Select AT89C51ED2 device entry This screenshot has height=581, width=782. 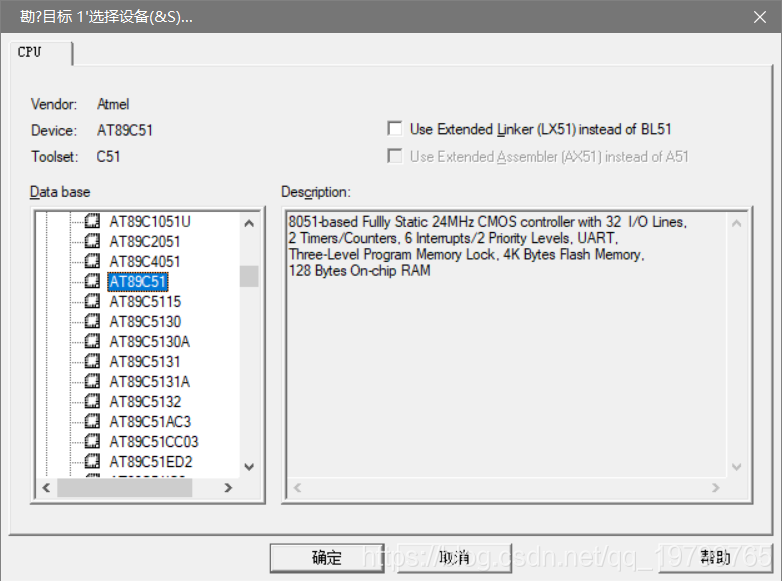[x=151, y=462]
